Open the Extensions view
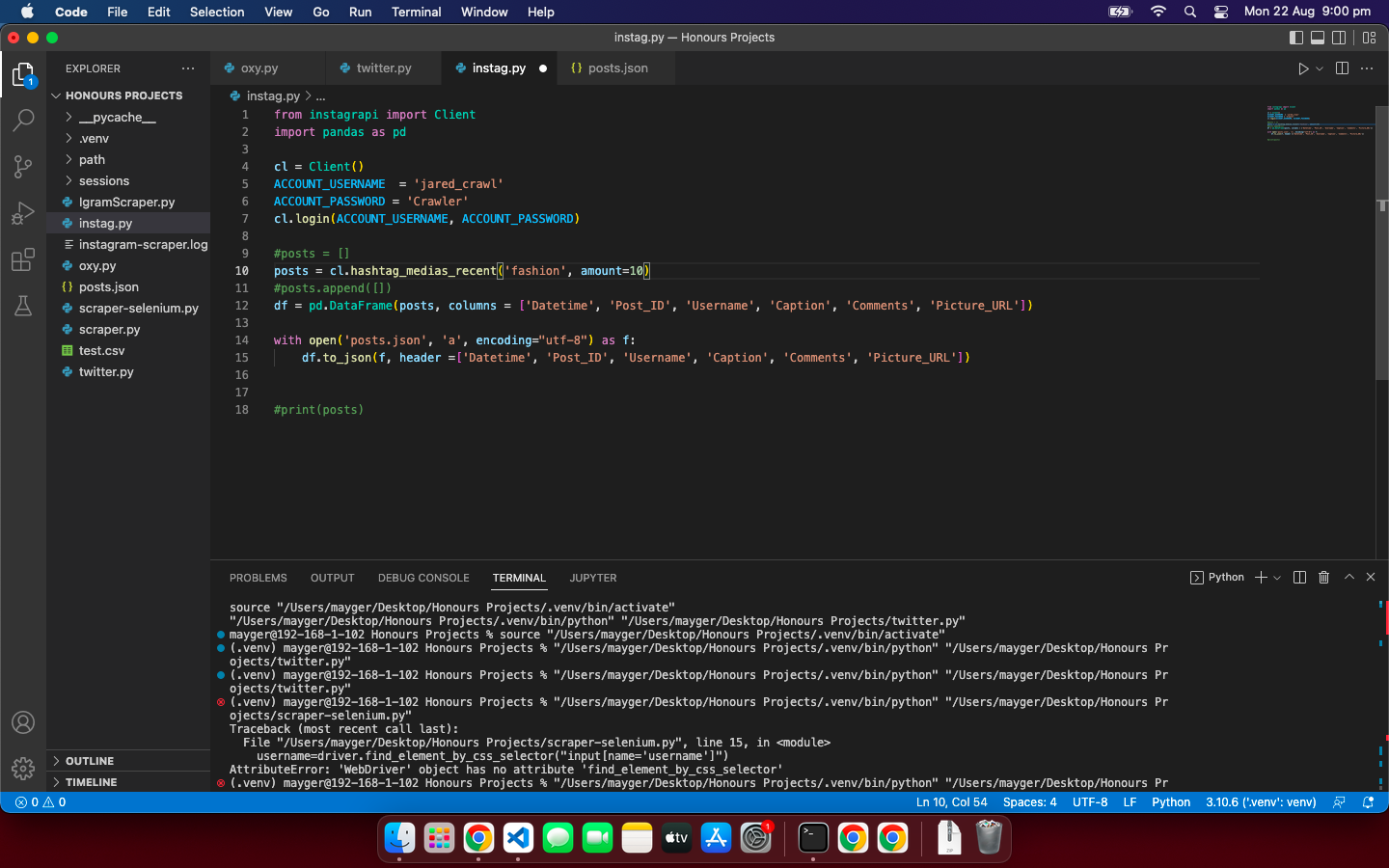Image resolution: width=1389 pixels, height=868 pixels. coord(23,259)
